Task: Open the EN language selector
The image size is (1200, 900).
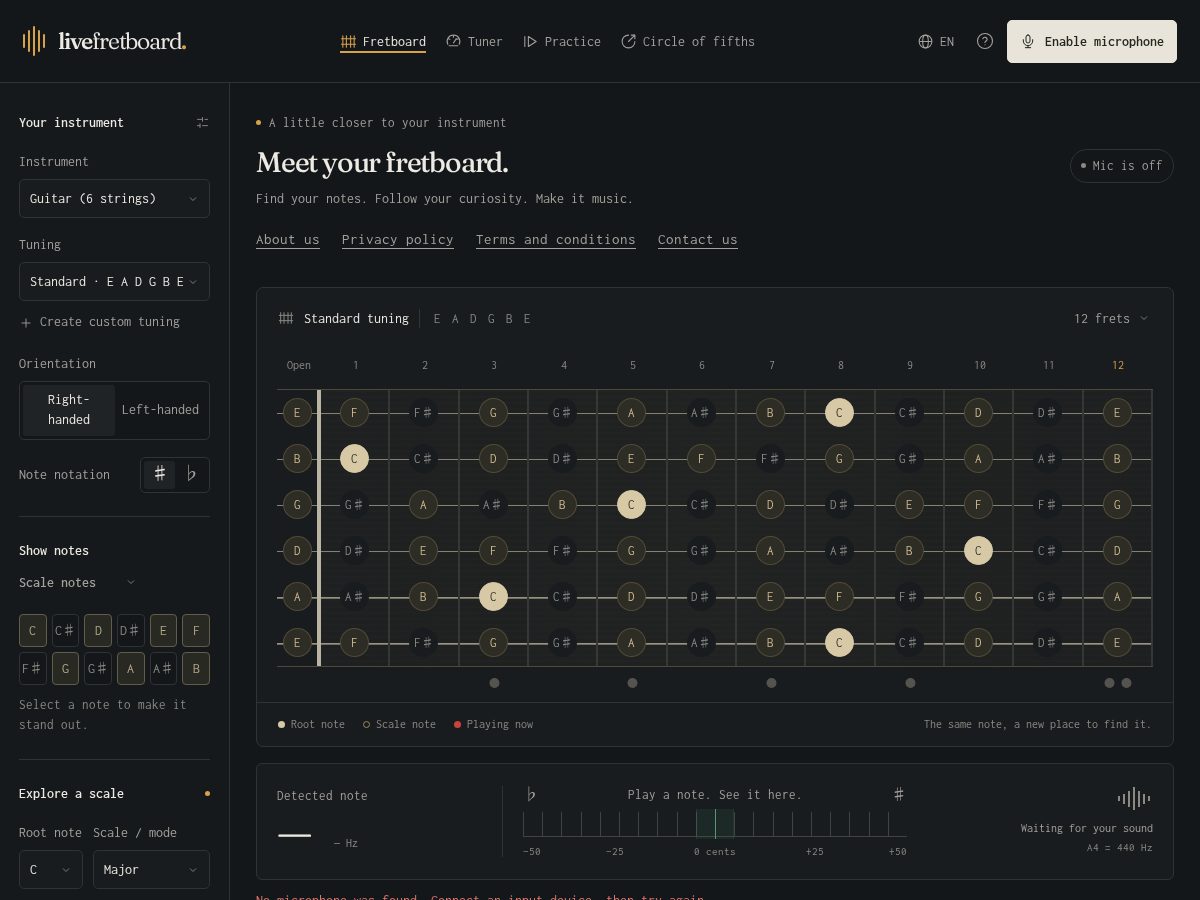Action: click(936, 41)
